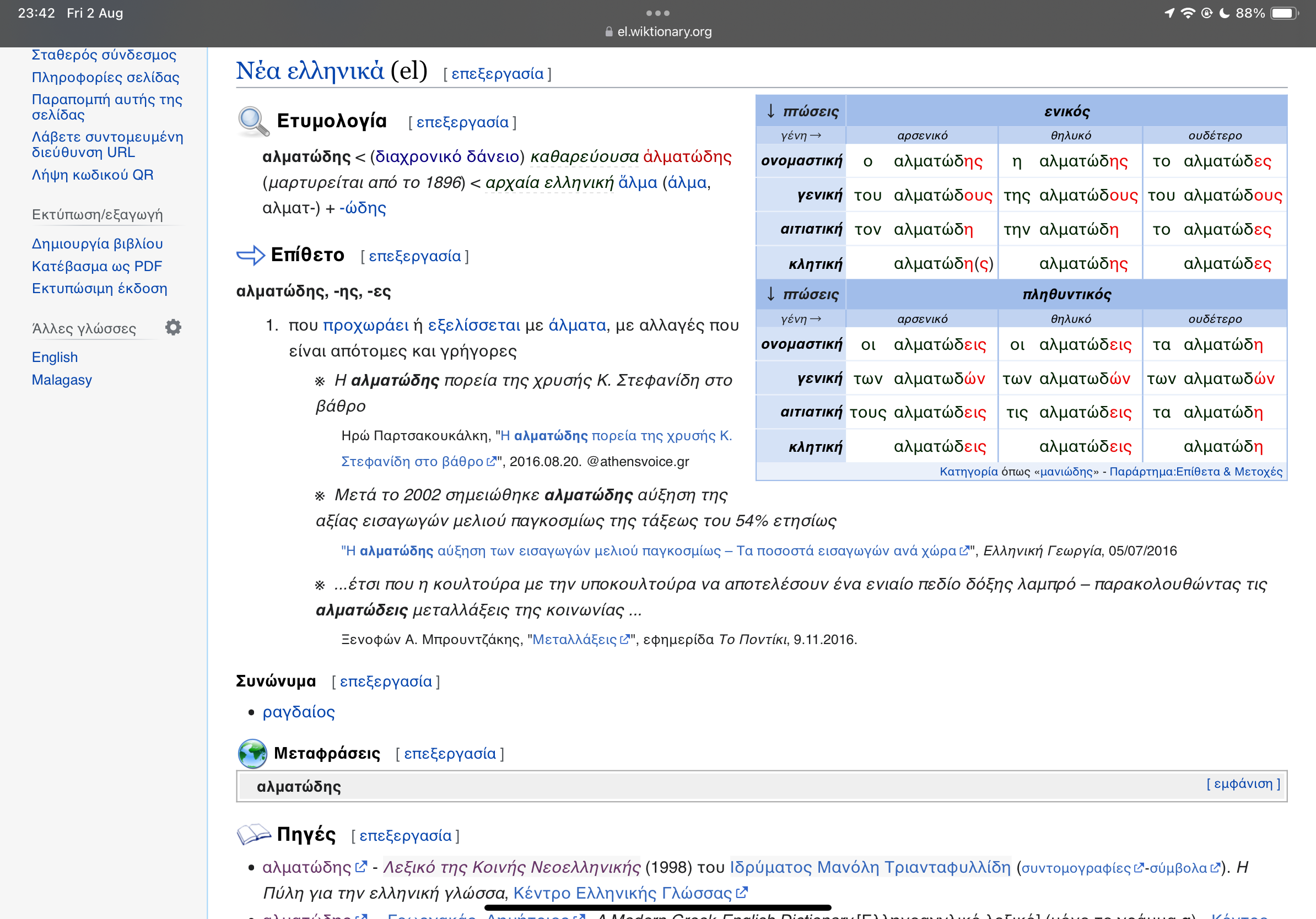
Task: Click πτώσεις arrow header in πληθυντικός table
Action: pos(801,294)
